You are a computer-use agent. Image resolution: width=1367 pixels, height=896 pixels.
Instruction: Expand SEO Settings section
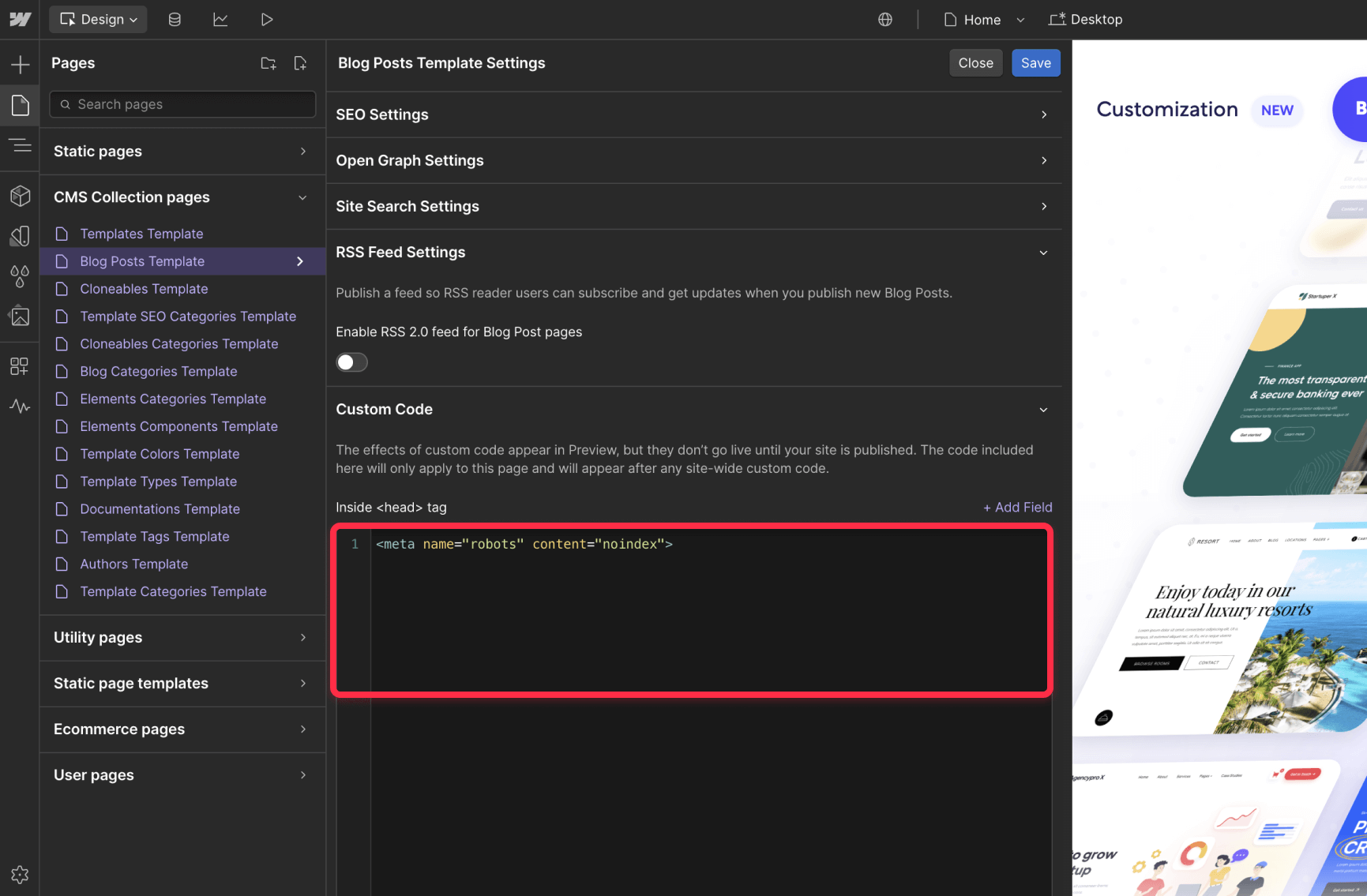point(694,115)
